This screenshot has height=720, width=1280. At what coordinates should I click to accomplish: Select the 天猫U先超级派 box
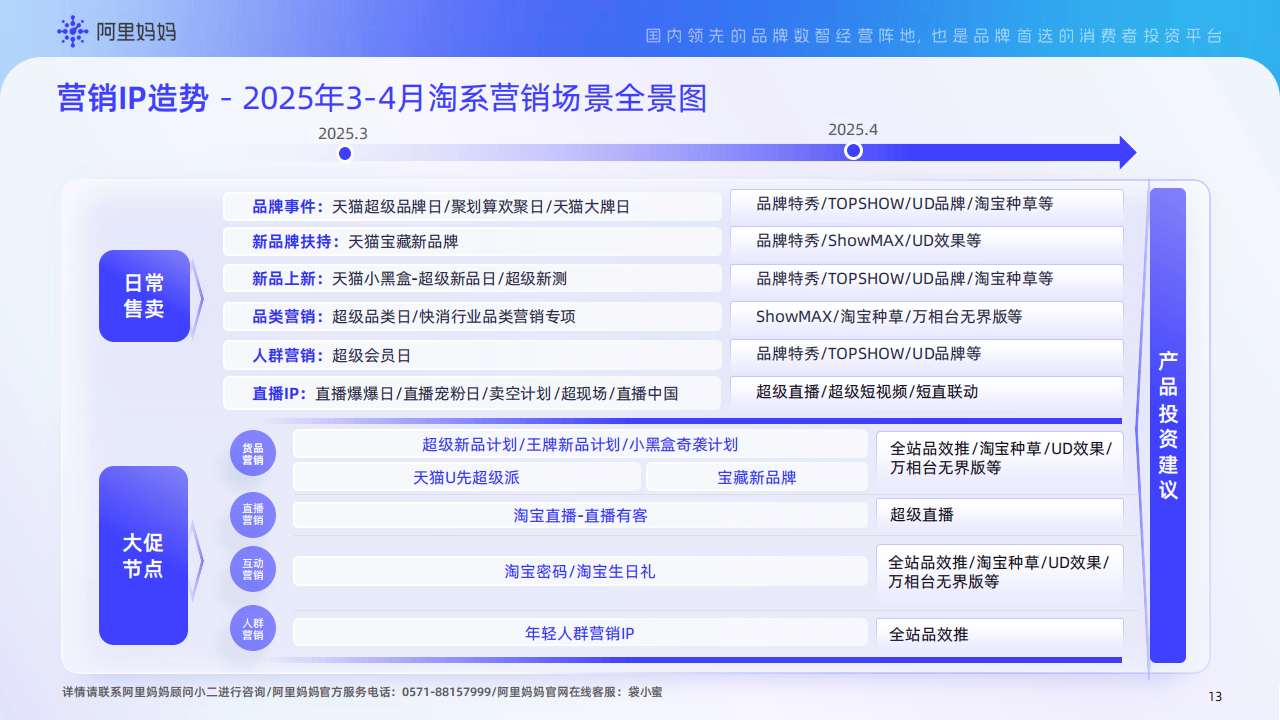click(466, 477)
